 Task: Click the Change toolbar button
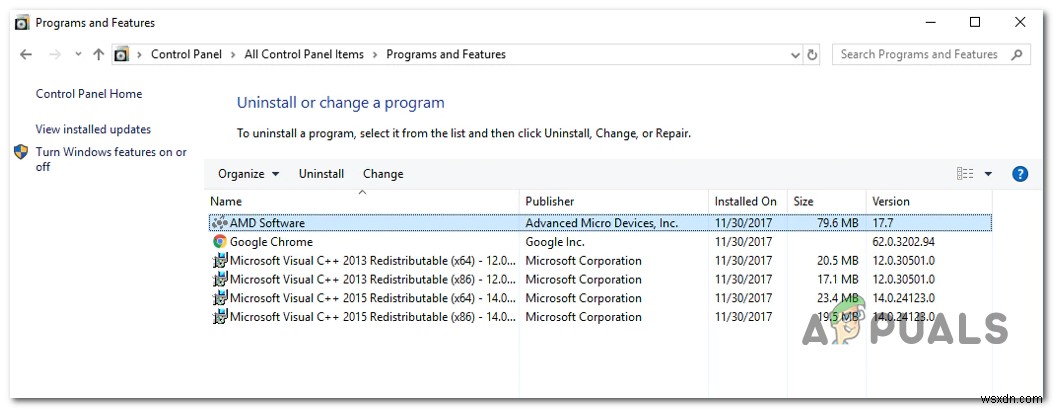coord(383,174)
